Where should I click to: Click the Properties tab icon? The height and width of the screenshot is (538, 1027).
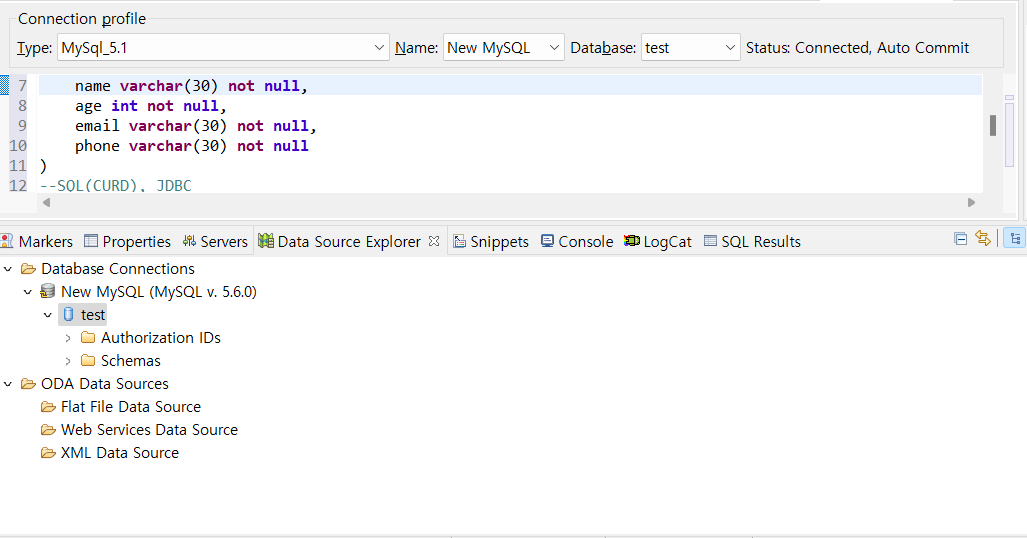click(x=91, y=241)
